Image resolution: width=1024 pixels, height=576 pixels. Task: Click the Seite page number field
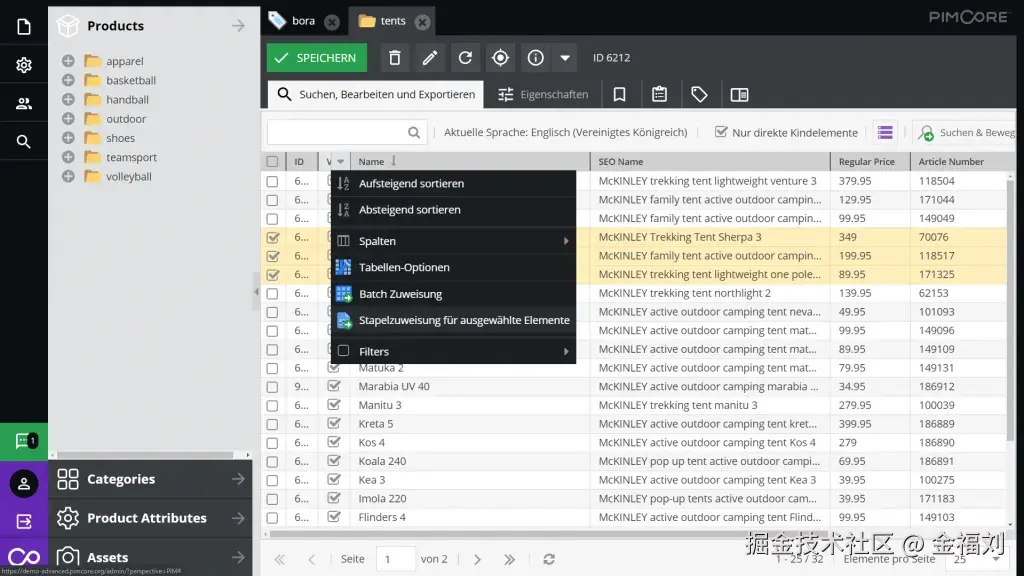coord(395,559)
